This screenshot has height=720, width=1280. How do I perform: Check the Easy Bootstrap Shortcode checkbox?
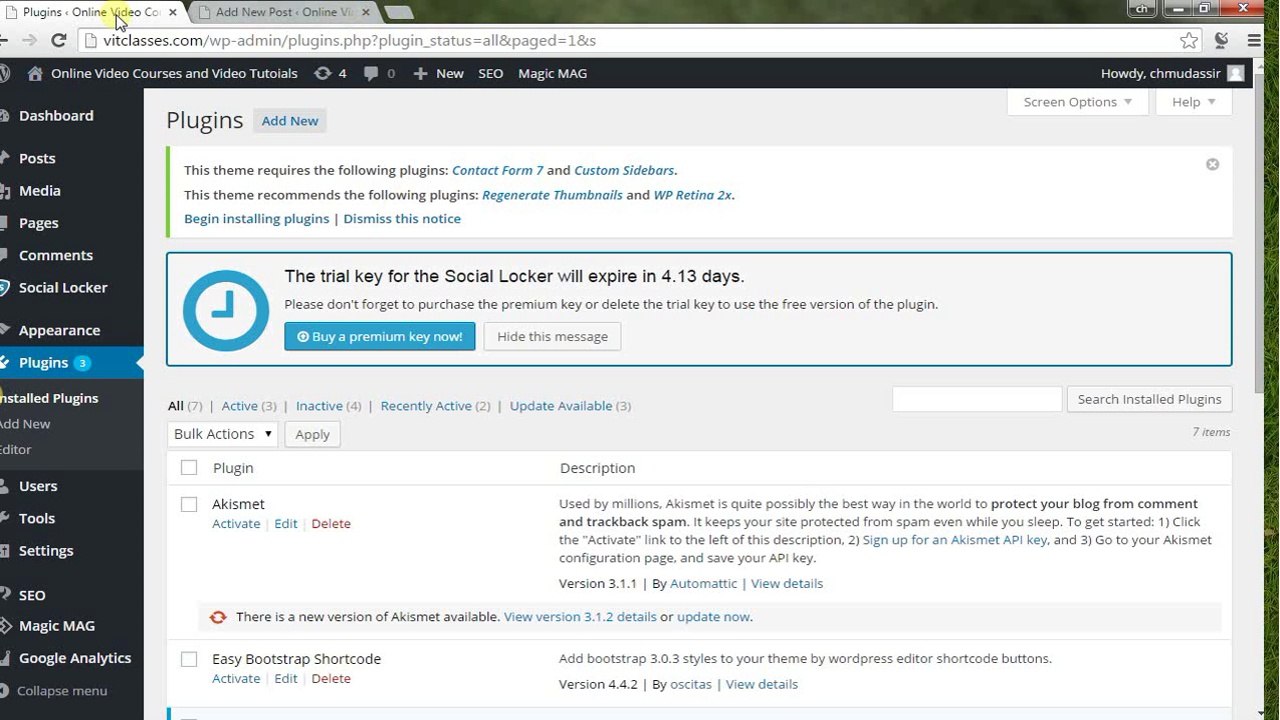(189, 659)
